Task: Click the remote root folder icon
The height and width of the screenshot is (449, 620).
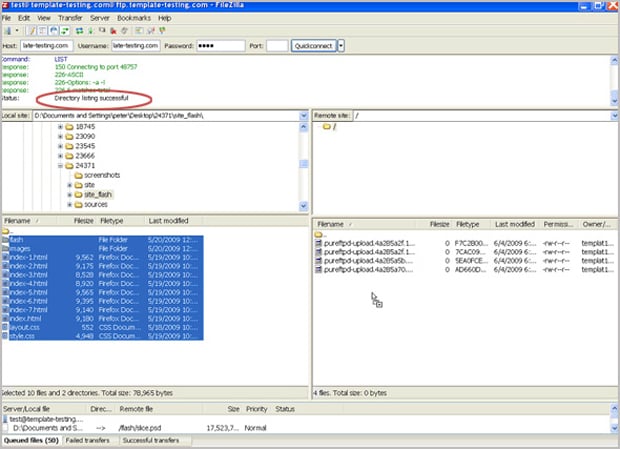Action: 325,128
